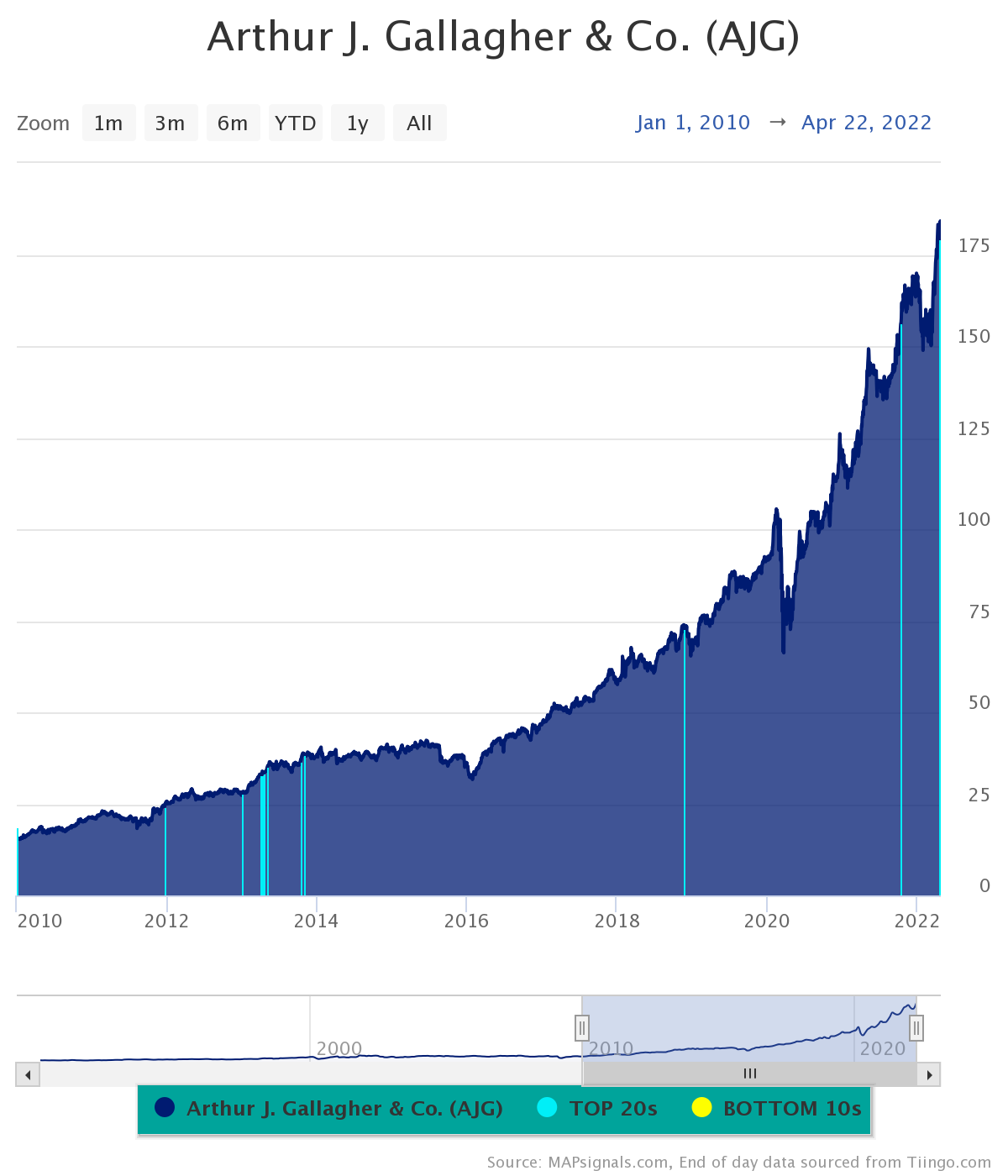Click the 150 y-axis label

tap(974, 336)
